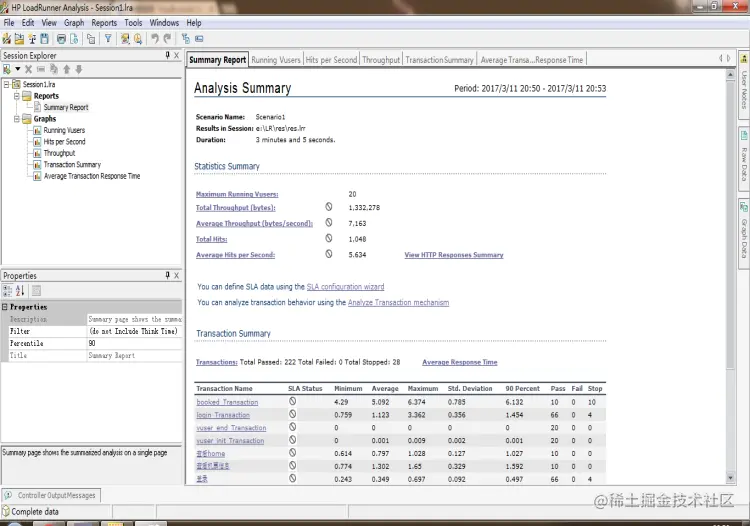751x526 pixels.
Task: Pin the Properties panel
Action: point(168,275)
